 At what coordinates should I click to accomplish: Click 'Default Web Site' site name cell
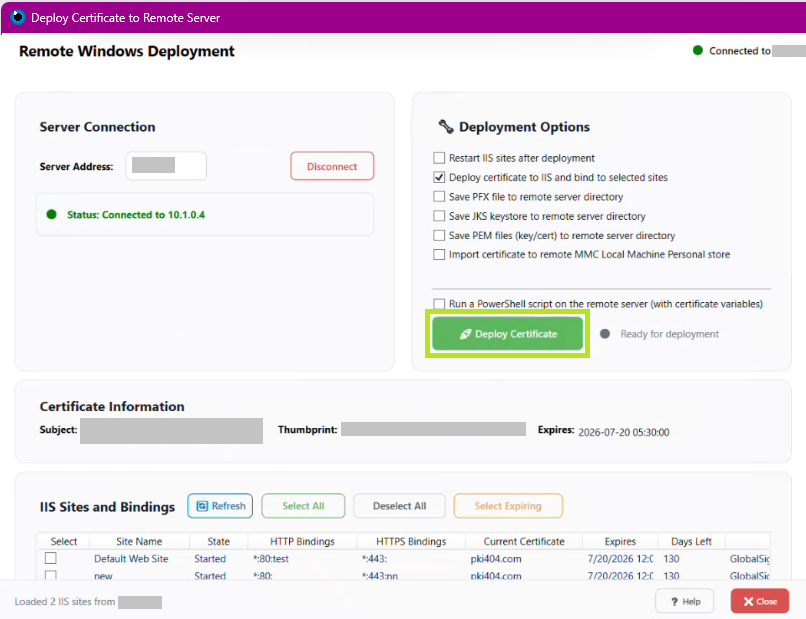tap(131, 558)
